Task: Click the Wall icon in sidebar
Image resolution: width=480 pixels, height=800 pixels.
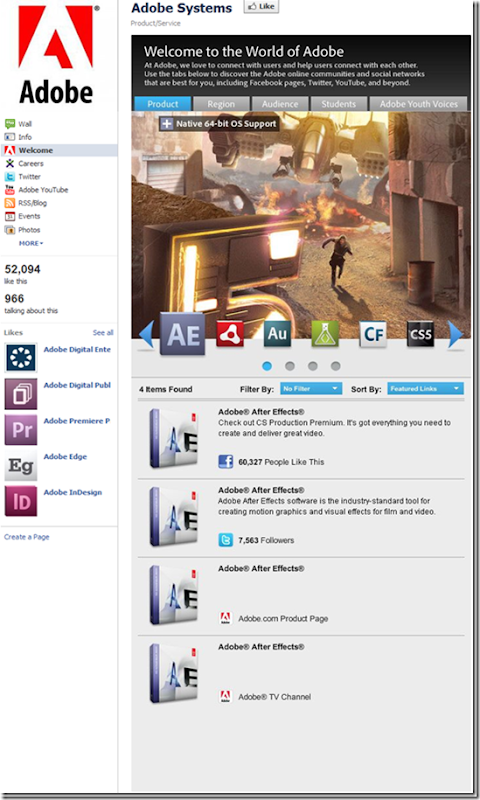Action: [x=10, y=124]
